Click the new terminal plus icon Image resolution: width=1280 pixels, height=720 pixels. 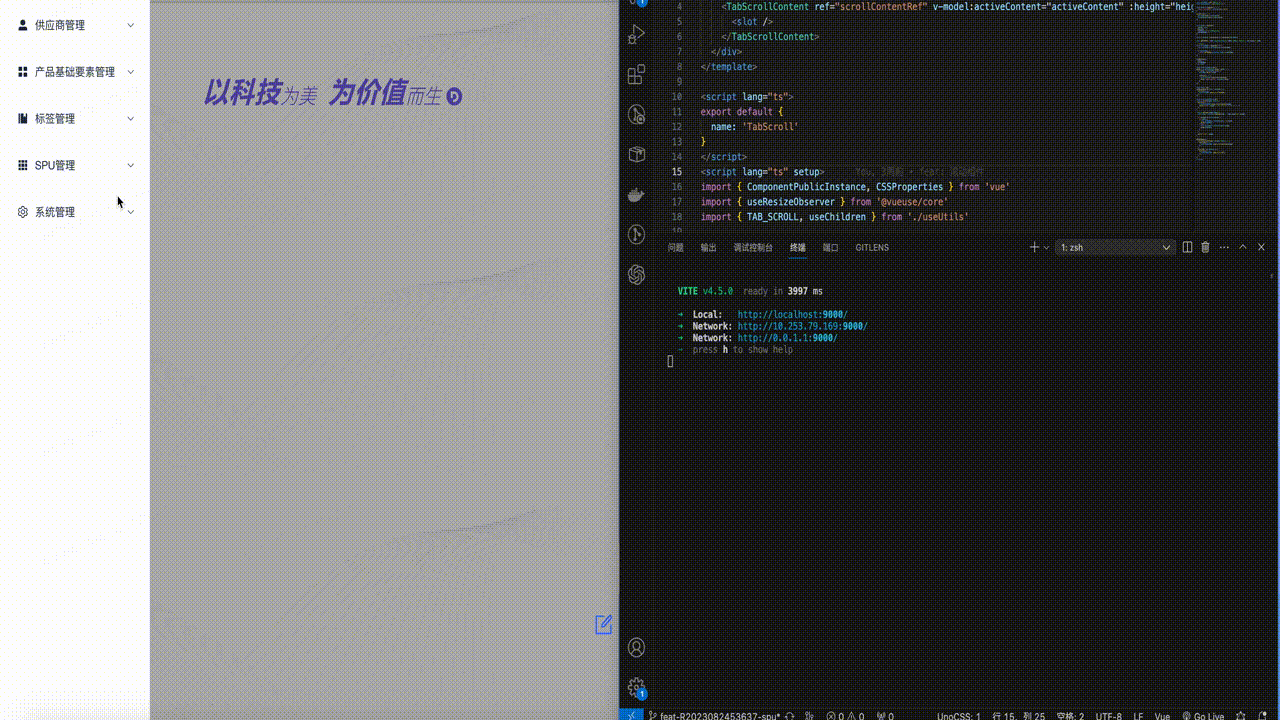point(1034,247)
